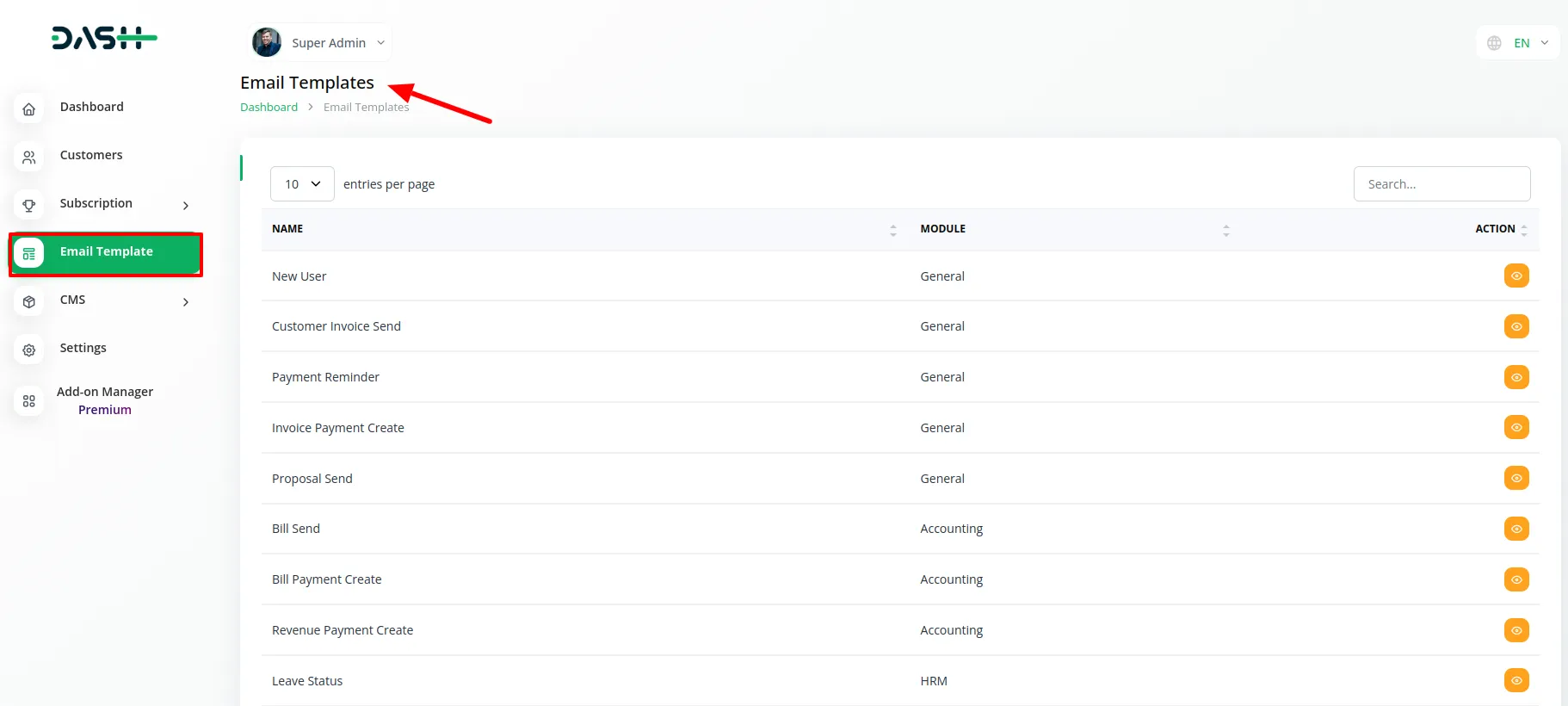Go to Dashboard via breadcrumb link

point(269,108)
